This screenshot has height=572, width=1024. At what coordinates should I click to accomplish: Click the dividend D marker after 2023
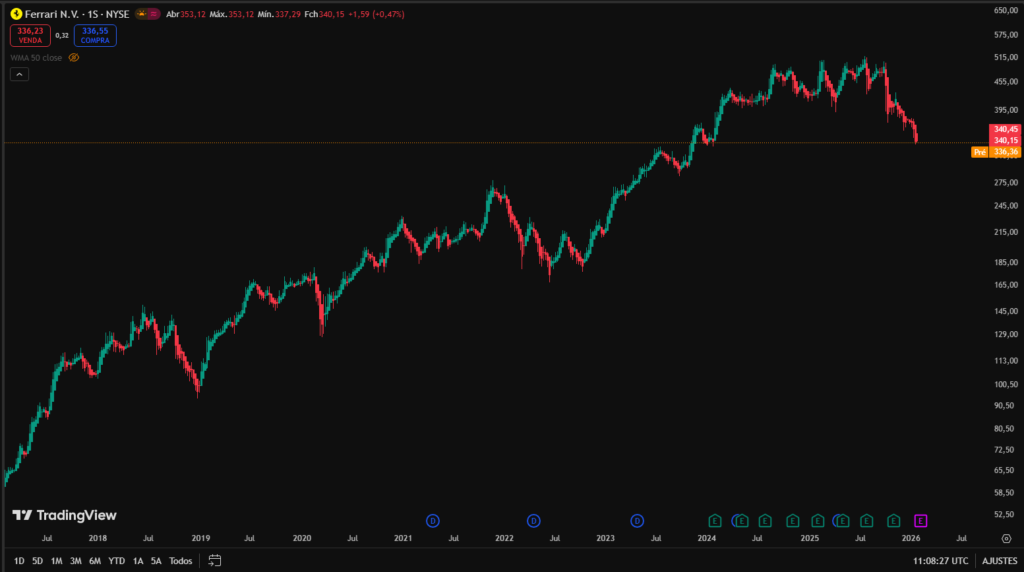pyautogui.click(x=637, y=521)
